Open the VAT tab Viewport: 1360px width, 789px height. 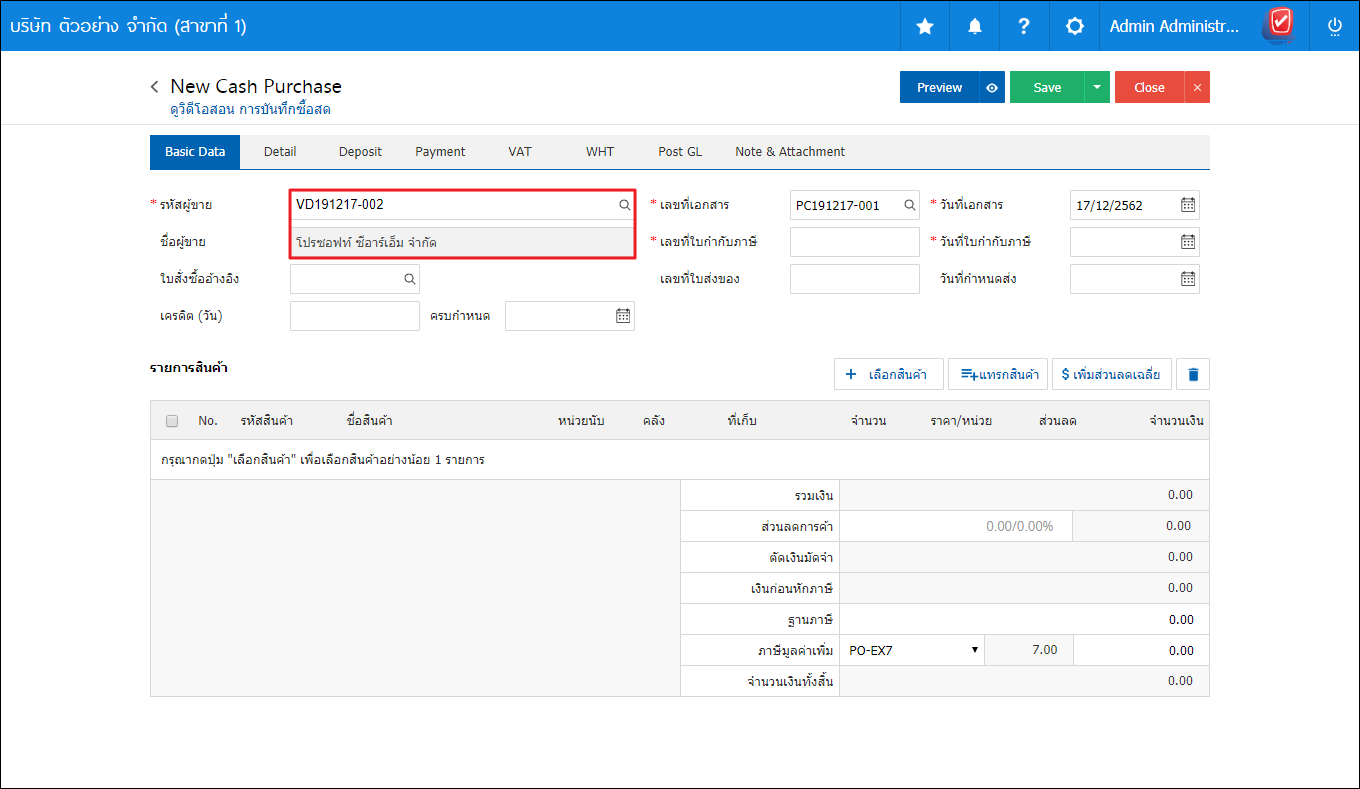(x=520, y=152)
